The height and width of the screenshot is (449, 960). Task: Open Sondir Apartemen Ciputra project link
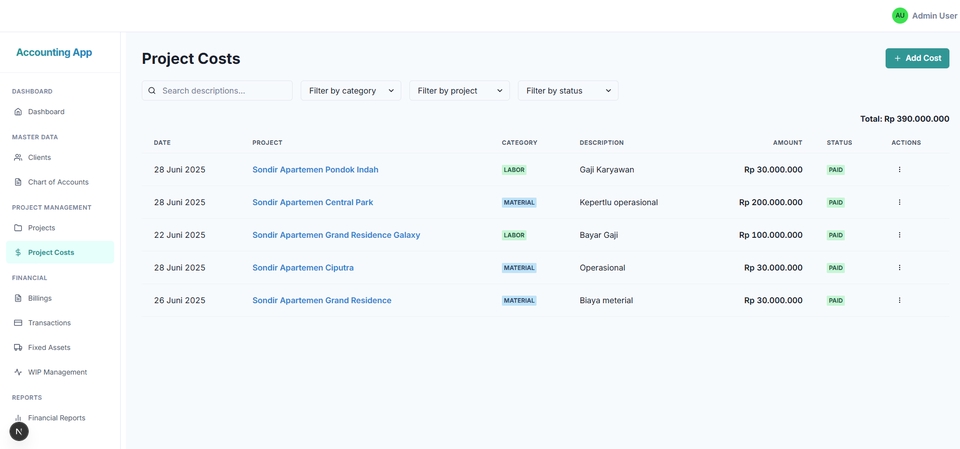click(303, 268)
